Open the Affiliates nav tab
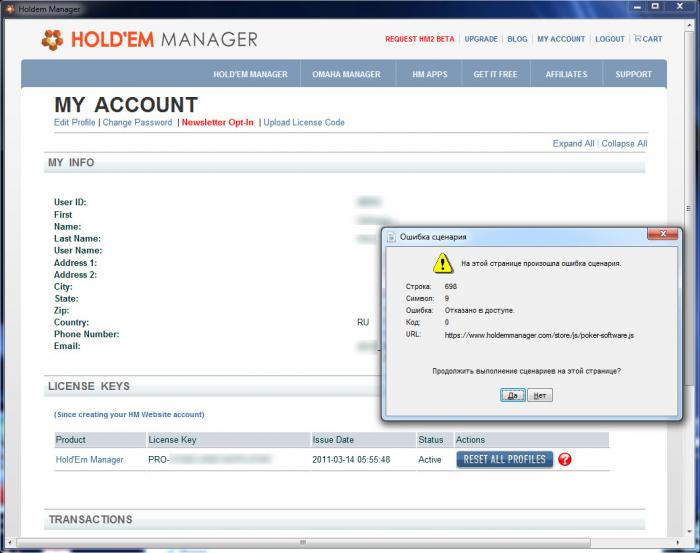The image size is (700, 553). click(x=566, y=74)
